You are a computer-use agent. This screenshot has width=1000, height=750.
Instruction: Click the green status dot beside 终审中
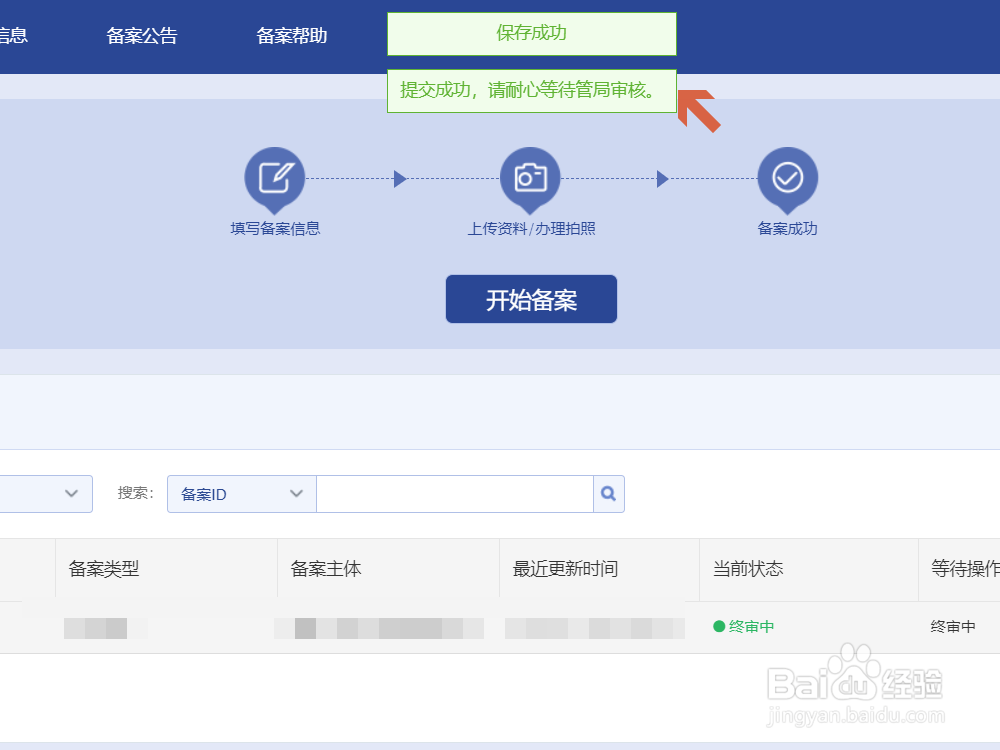tap(719, 626)
